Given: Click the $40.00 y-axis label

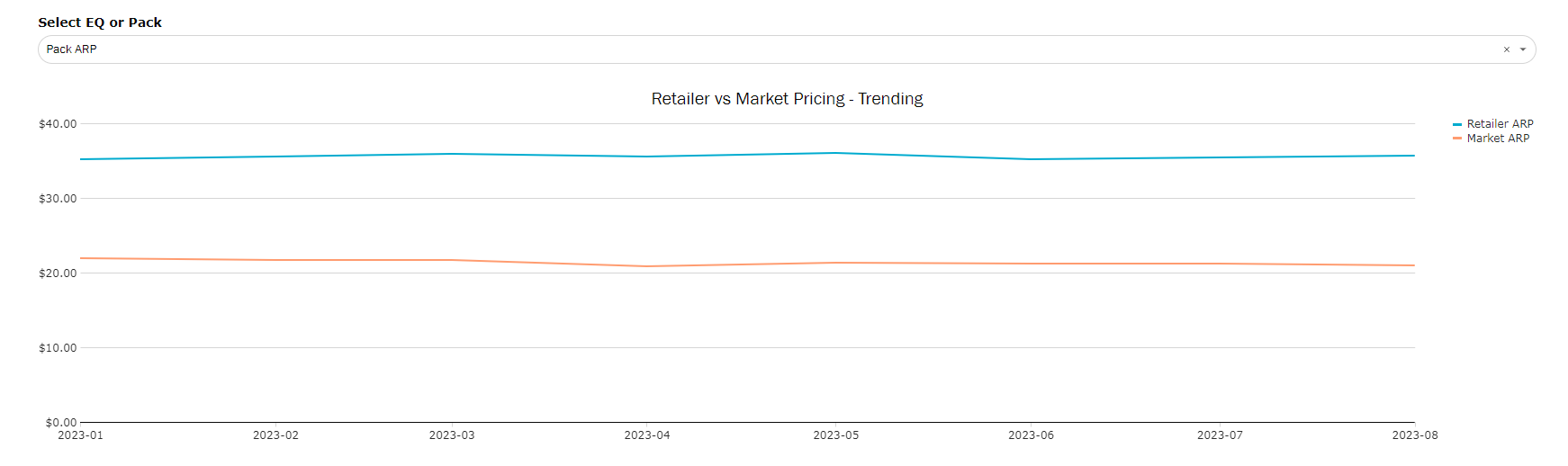Looking at the screenshot, I should click(58, 124).
